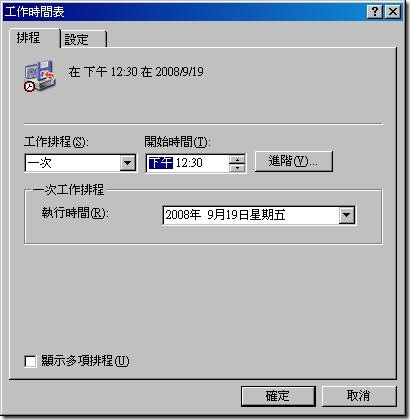Click the 2008年 year in date field
This screenshot has width=410, height=420.
click(x=183, y=215)
